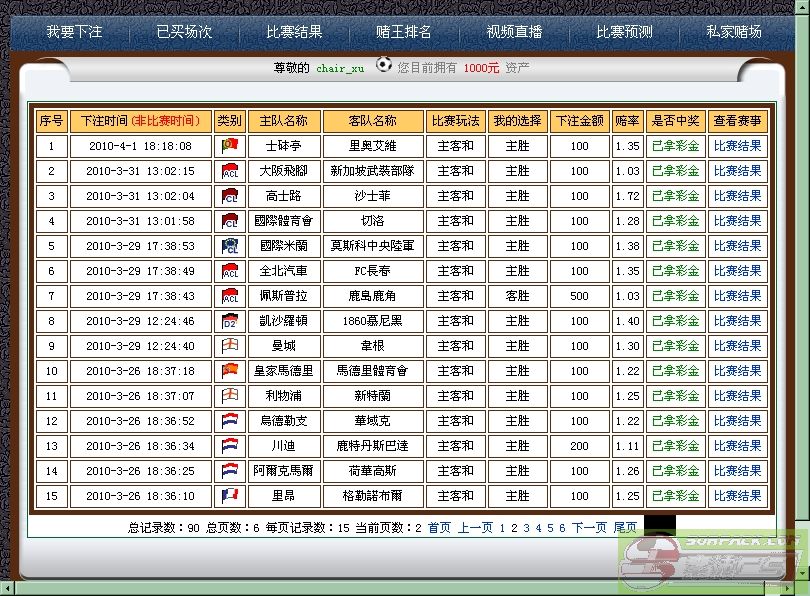This screenshot has height=596, width=810.
Task: Click the ACL league icon for 大阪飛腳
Action: (x=230, y=171)
